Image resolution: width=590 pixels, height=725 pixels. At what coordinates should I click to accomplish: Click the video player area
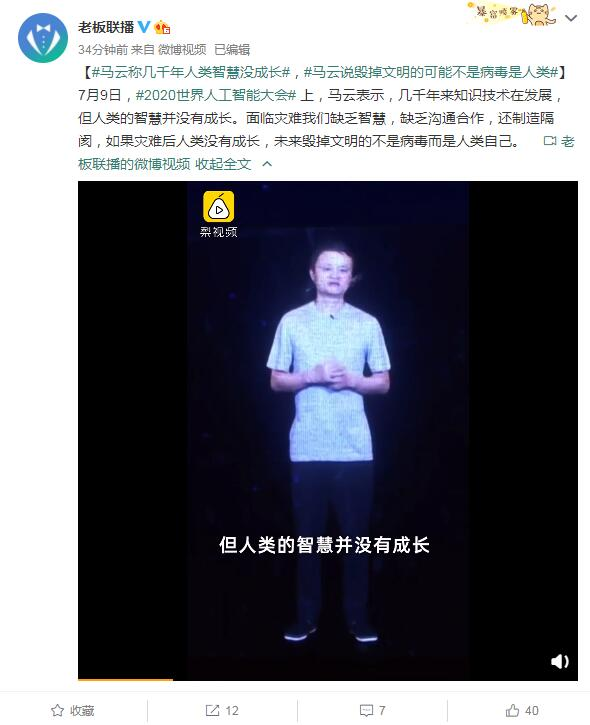coord(328,430)
